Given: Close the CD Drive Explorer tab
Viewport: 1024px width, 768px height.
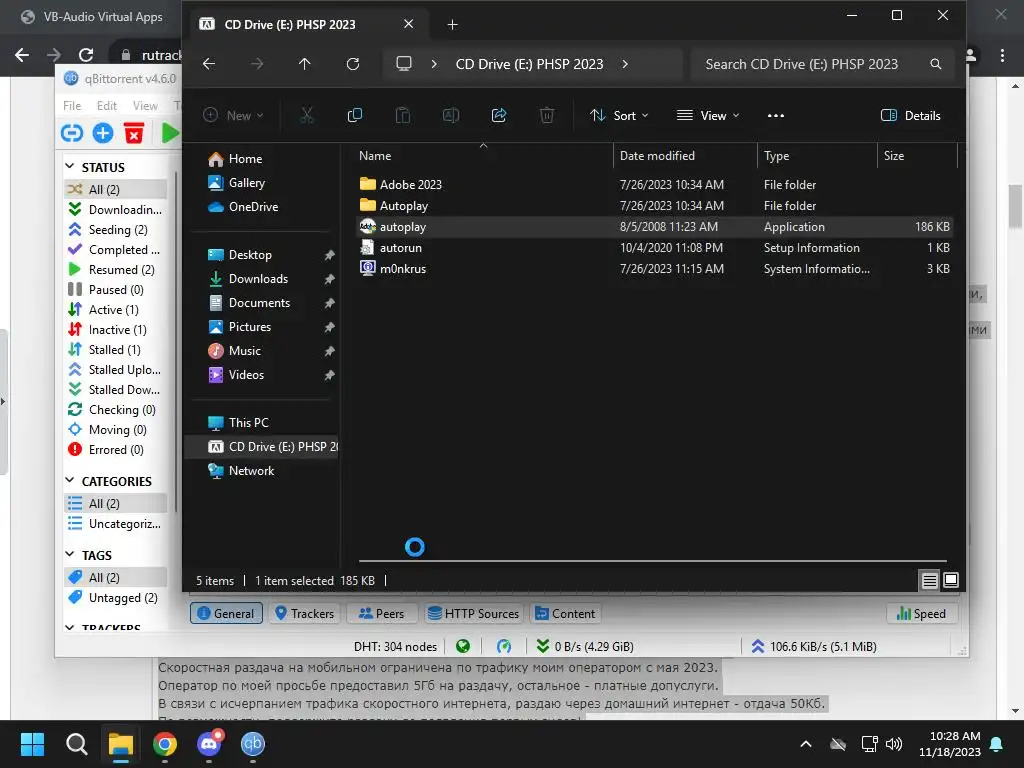Looking at the screenshot, I should coord(408,24).
